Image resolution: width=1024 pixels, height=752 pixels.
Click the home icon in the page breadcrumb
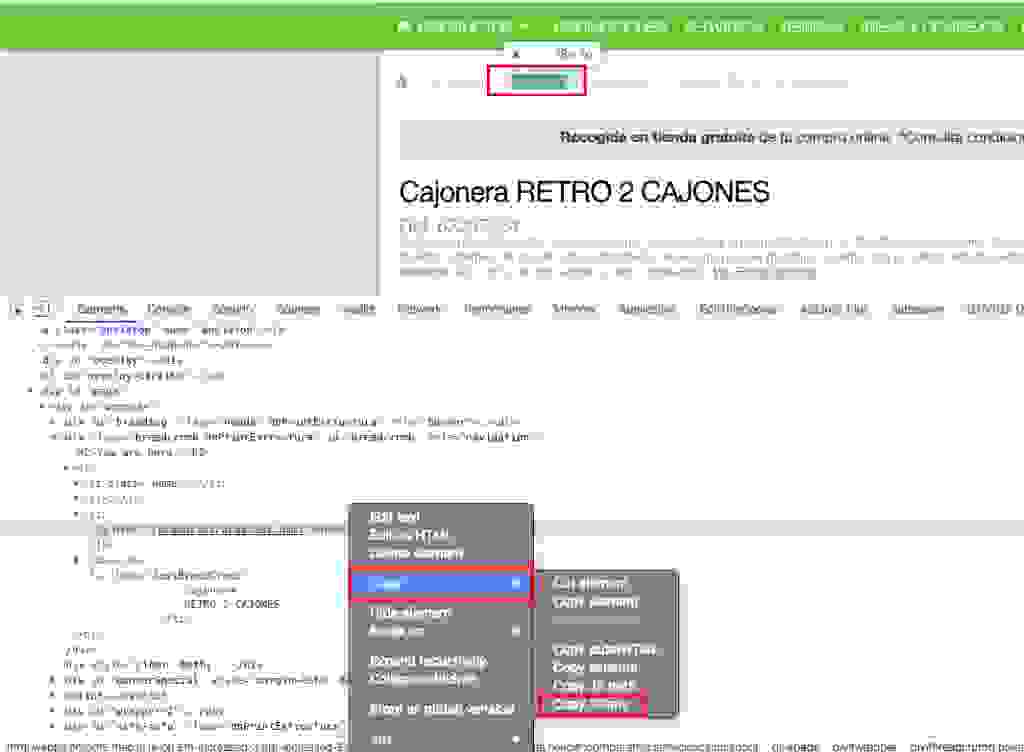coord(402,82)
